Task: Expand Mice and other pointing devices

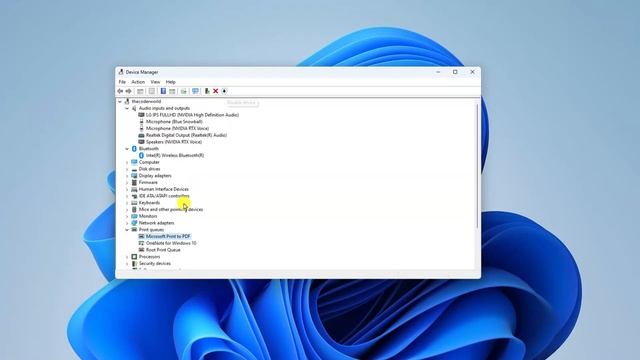Action: click(x=127, y=209)
